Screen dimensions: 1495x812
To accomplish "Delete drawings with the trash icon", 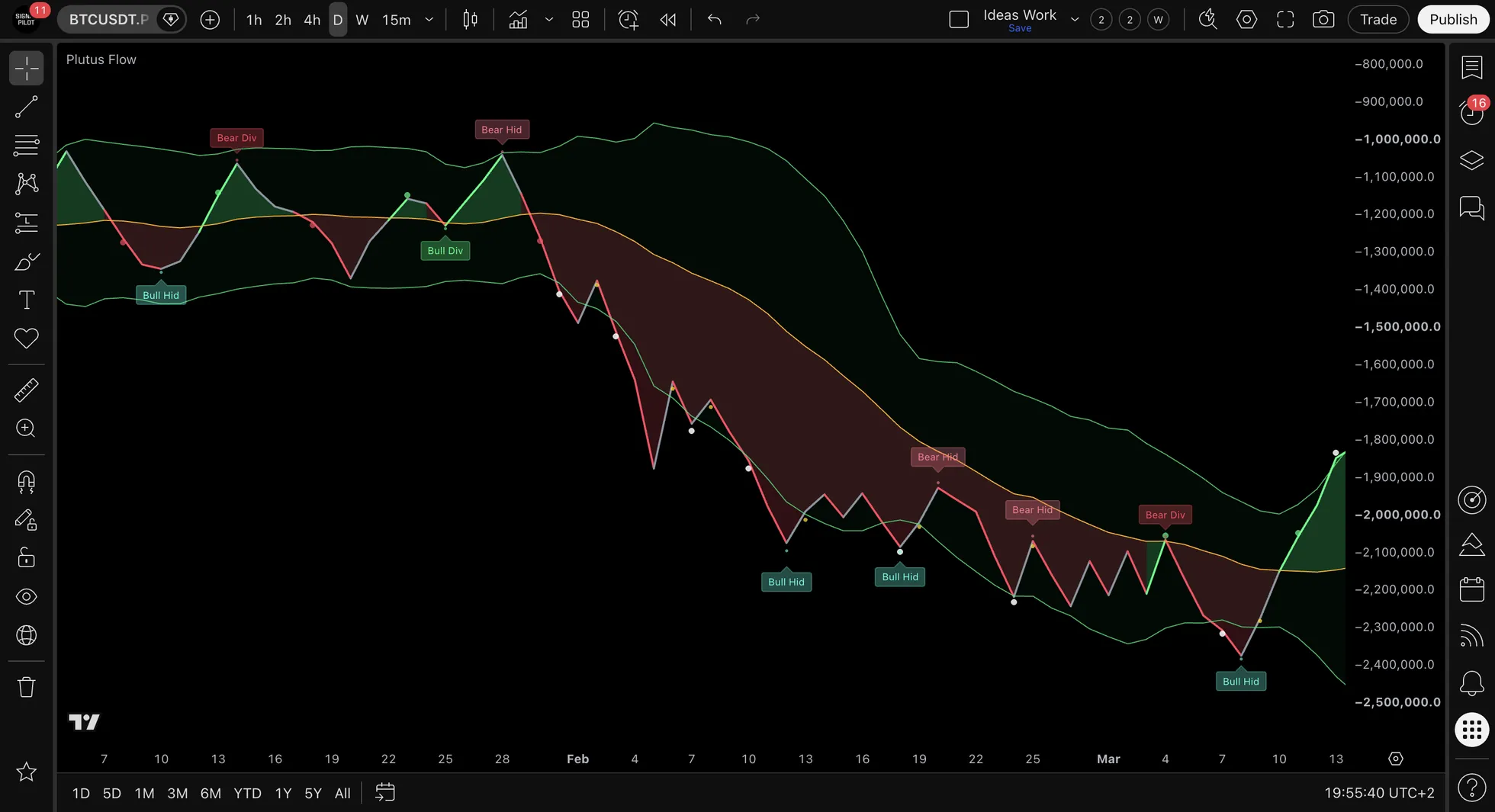I will click(27, 687).
